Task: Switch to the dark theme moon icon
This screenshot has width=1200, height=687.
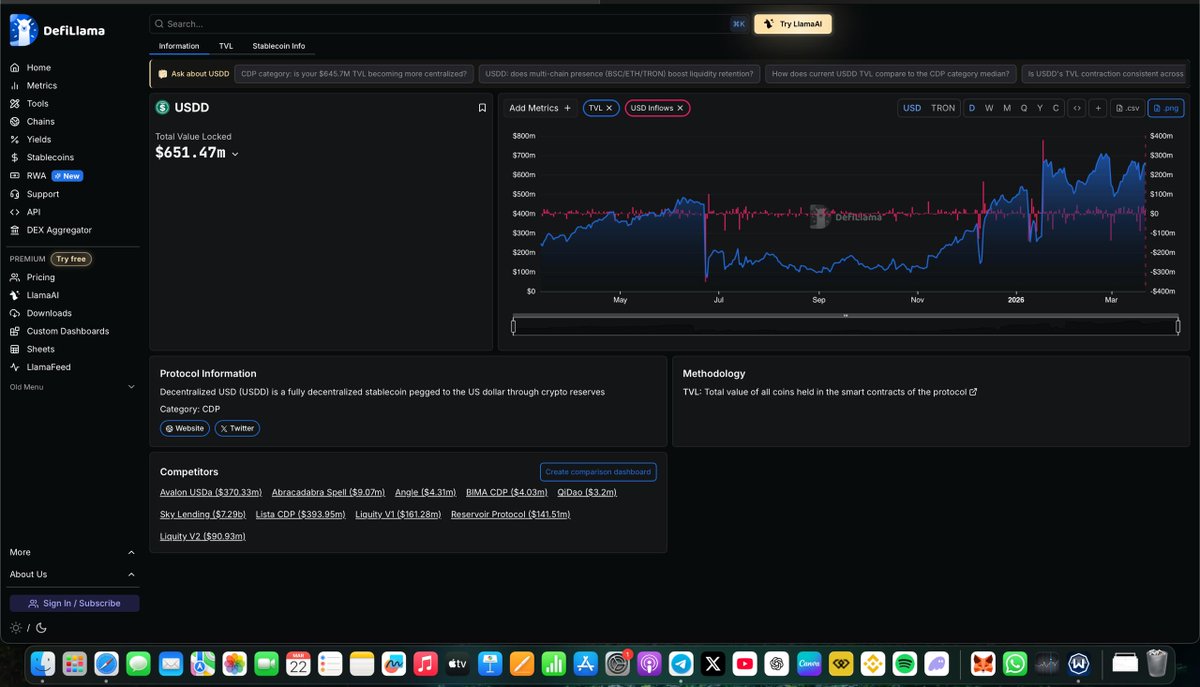Action: [x=40, y=628]
